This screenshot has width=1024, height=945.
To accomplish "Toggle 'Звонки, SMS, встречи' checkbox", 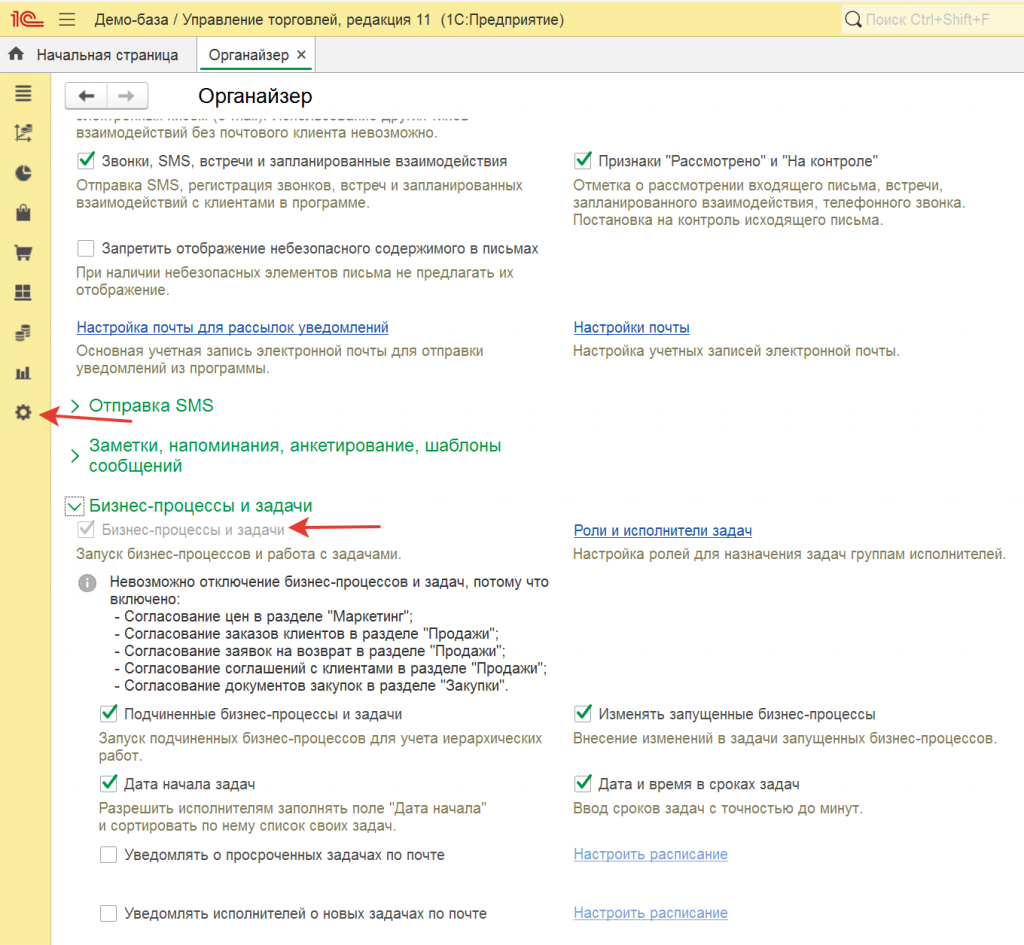I will click(86, 161).
